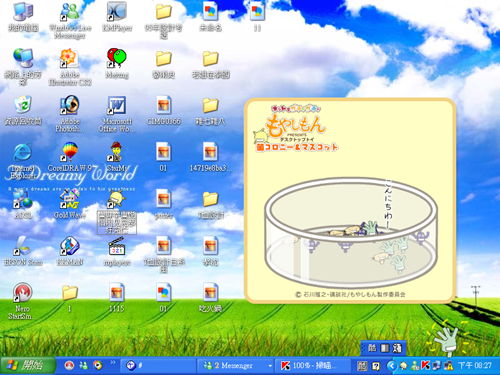Select the CIMG0366 image file
500x375 pixels.
(x=163, y=111)
